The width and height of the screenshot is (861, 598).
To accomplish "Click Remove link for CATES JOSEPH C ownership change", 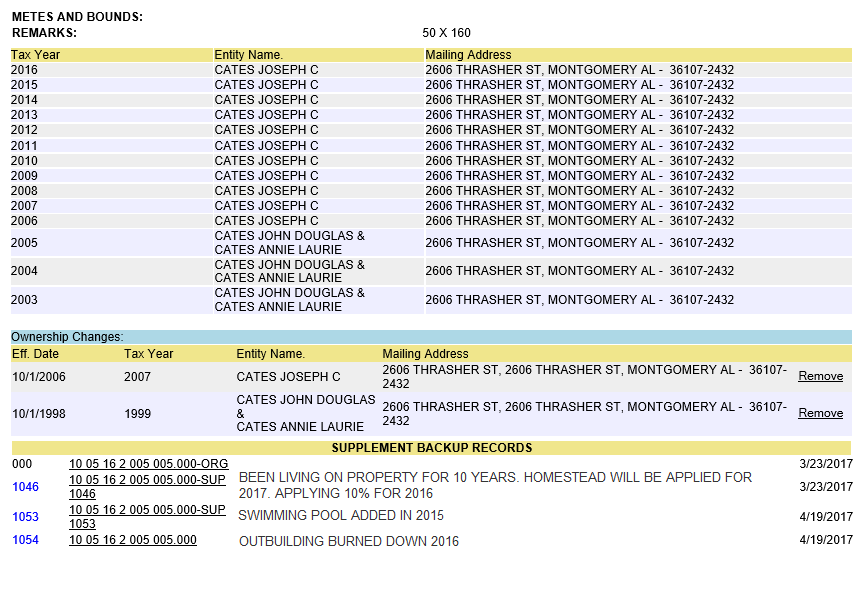I will pyautogui.click(x=820, y=376).
